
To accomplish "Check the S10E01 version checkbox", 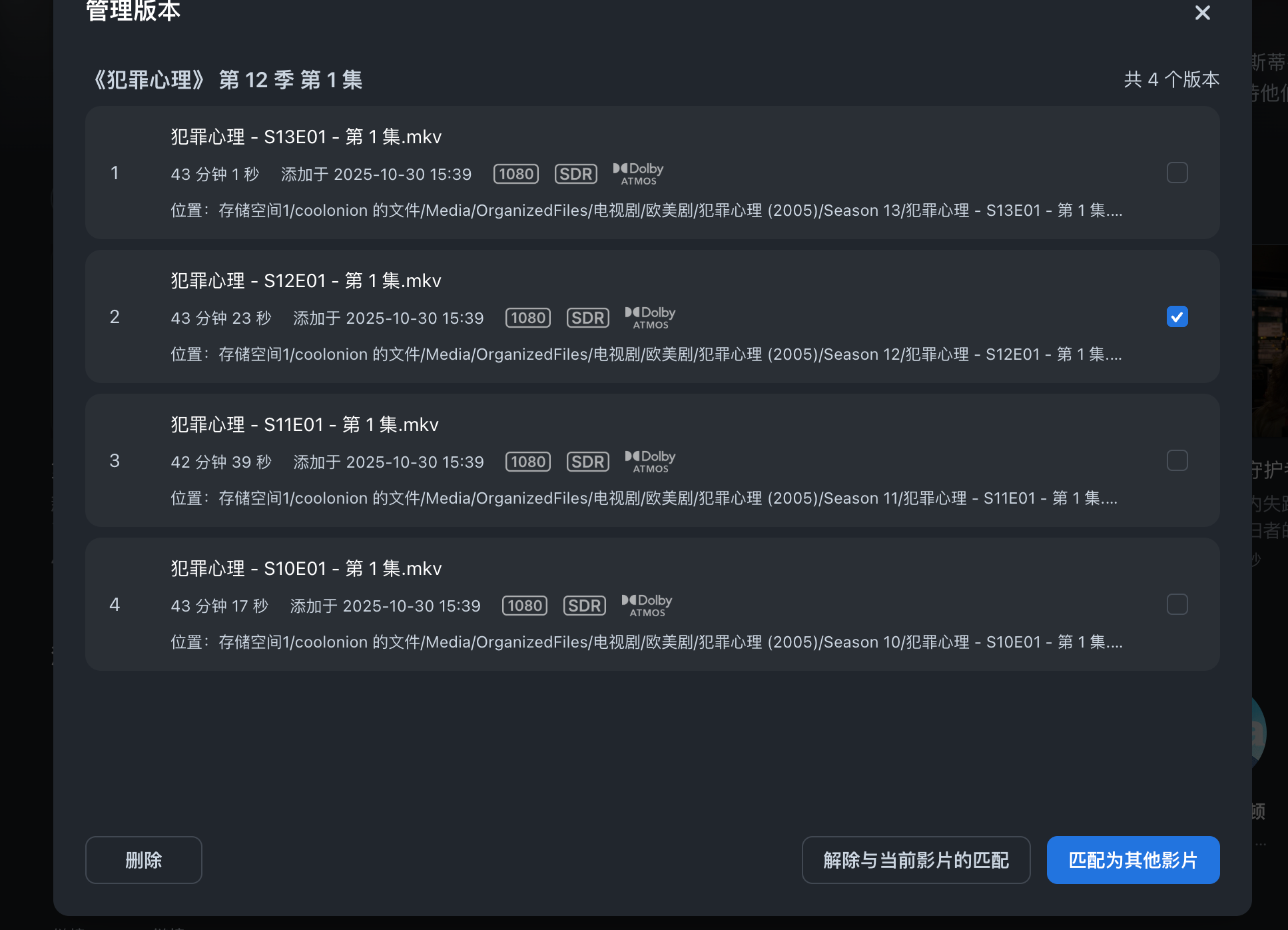I will pos(1177,604).
